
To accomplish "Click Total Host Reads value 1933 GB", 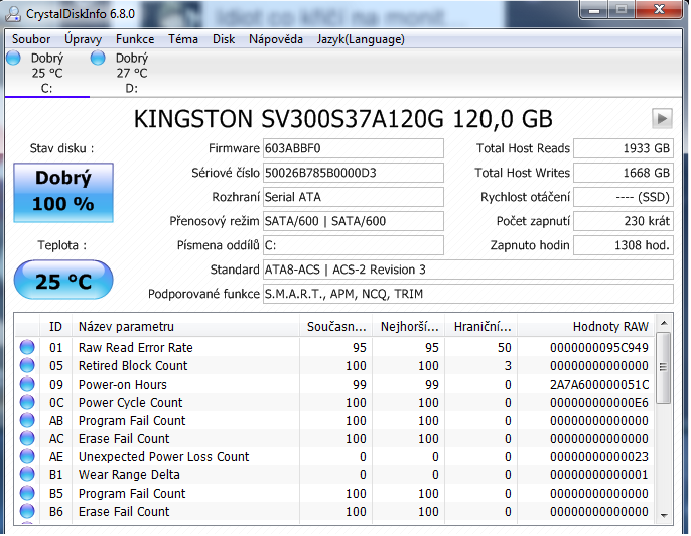I will (623, 148).
